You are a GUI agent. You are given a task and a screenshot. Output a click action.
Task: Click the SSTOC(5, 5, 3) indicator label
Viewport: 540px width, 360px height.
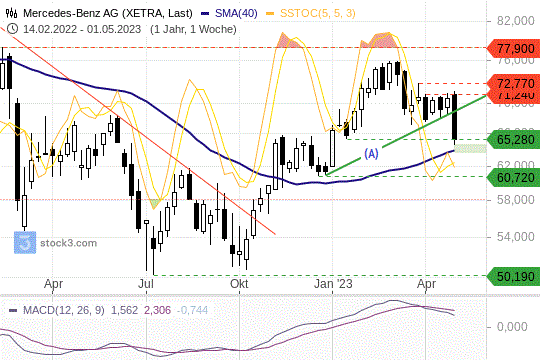(x=318, y=13)
